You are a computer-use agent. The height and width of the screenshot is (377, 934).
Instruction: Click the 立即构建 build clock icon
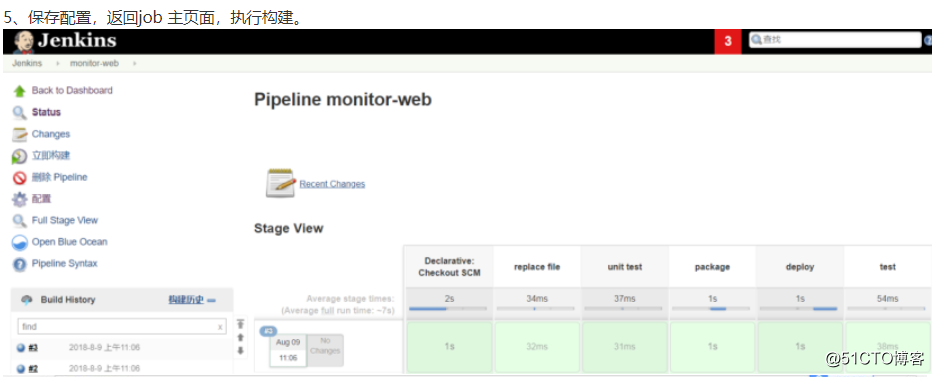pyautogui.click(x=20, y=156)
